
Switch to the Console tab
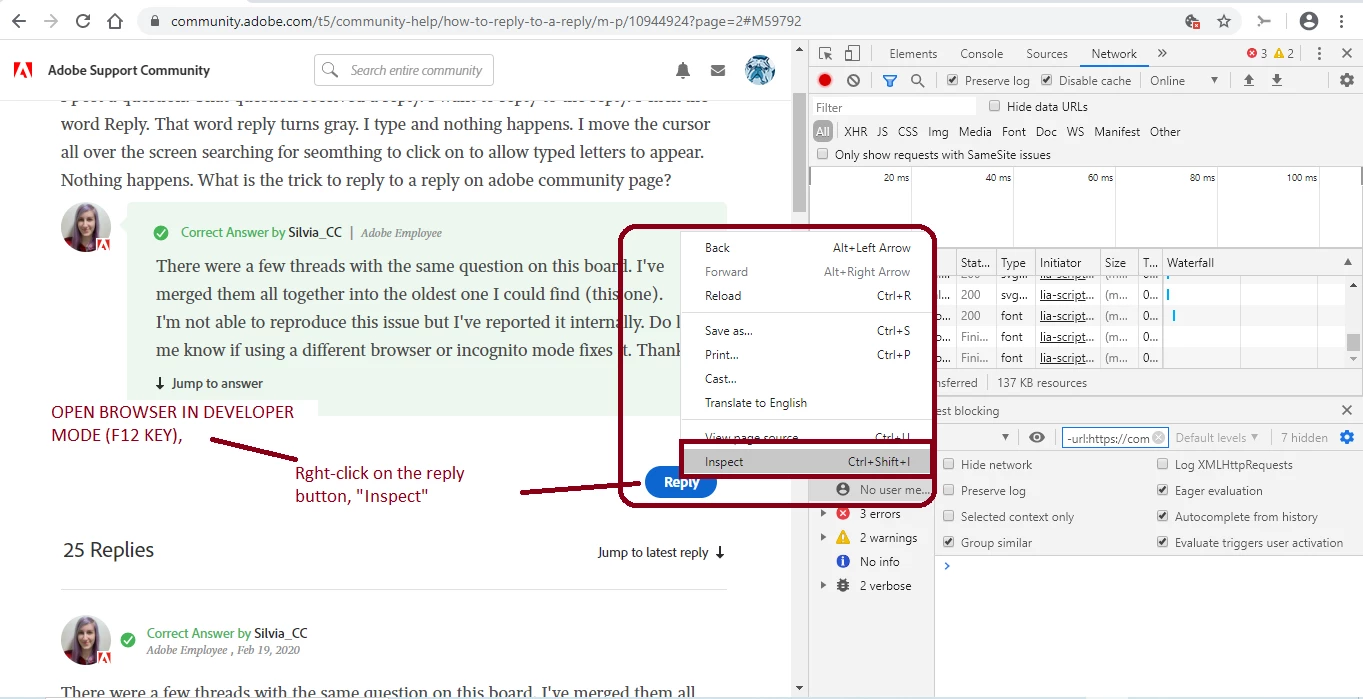point(982,54)
